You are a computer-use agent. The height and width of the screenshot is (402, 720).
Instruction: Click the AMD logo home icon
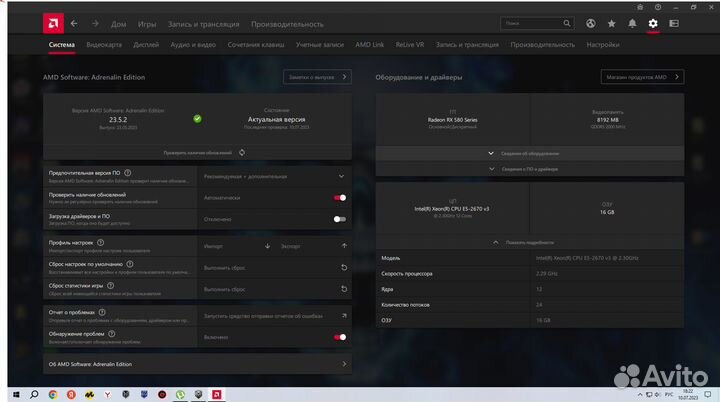(x=53, y=23)
